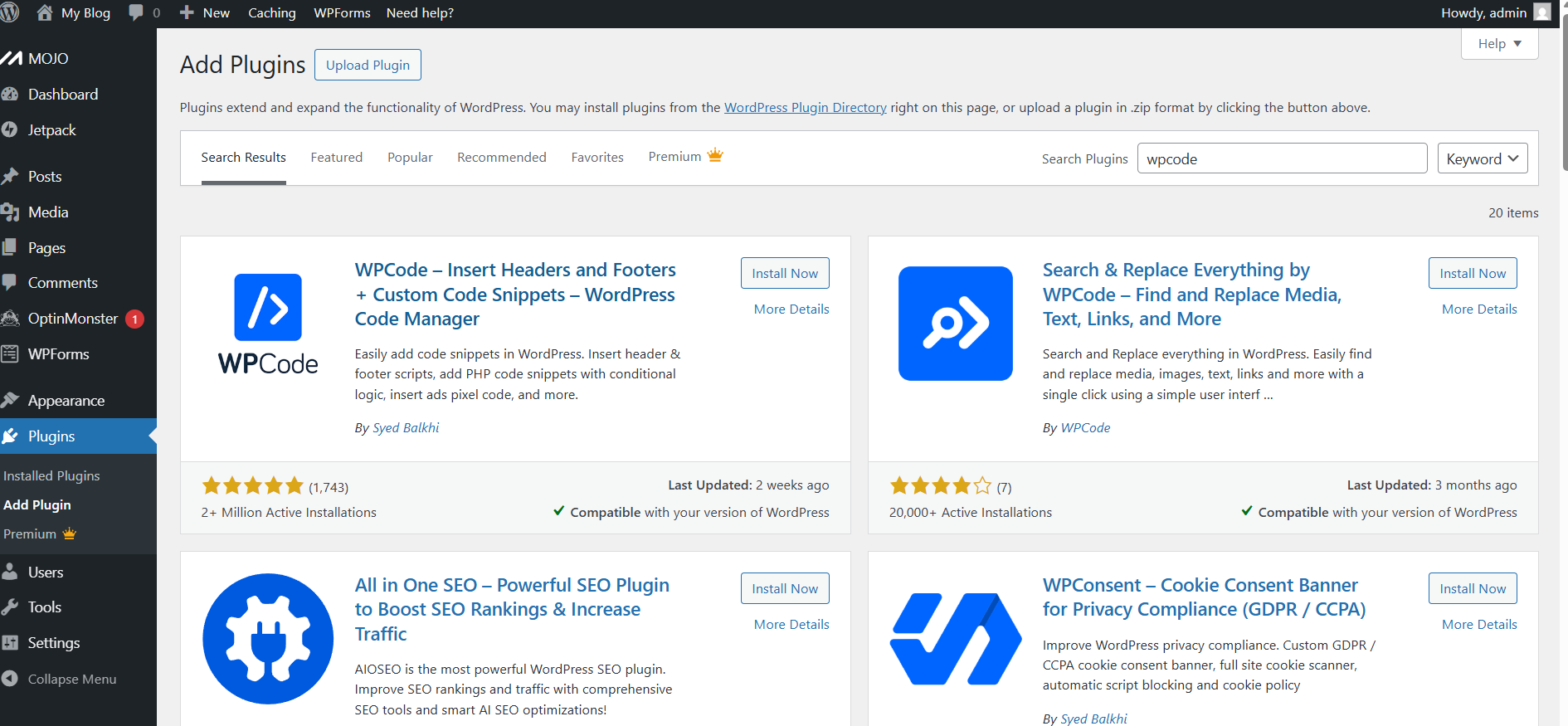Click the Dashboard gauge icon

point(10,94)
